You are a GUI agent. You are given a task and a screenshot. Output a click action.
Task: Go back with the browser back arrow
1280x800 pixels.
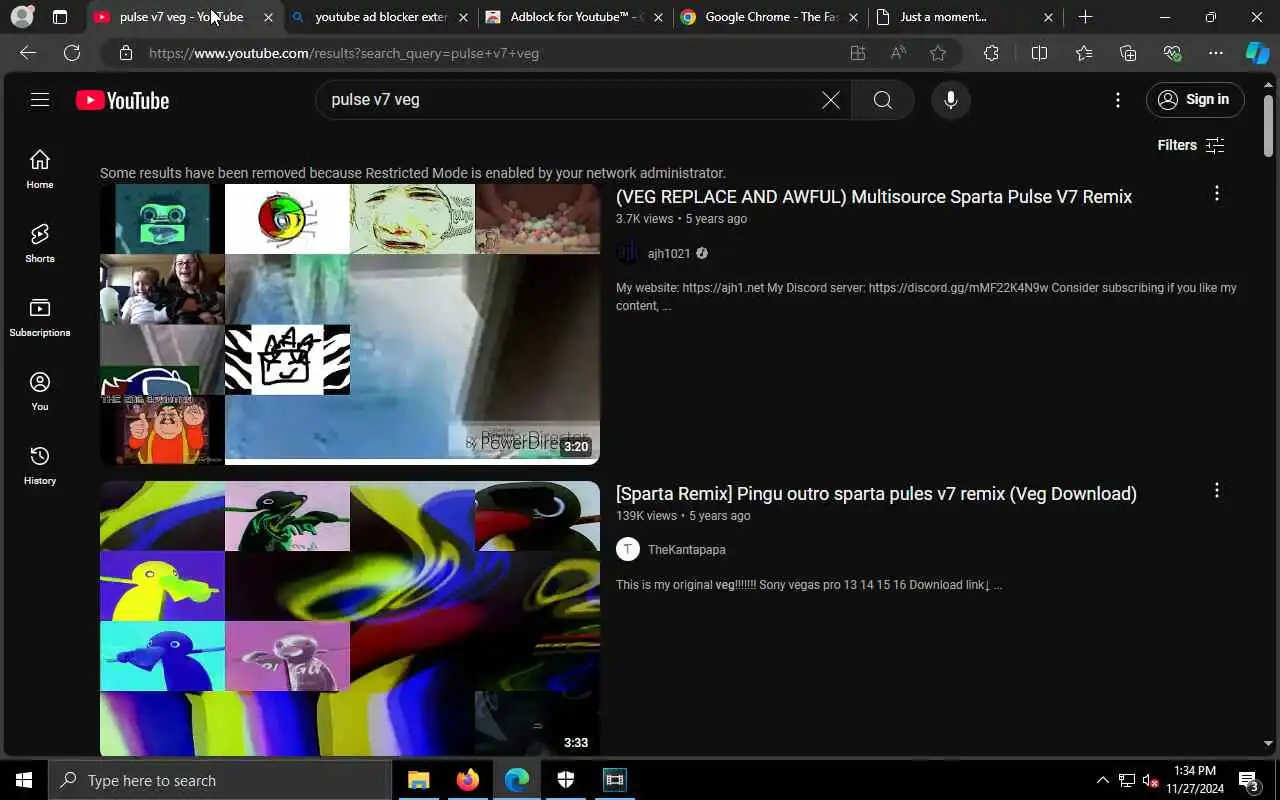coord(28,53)
